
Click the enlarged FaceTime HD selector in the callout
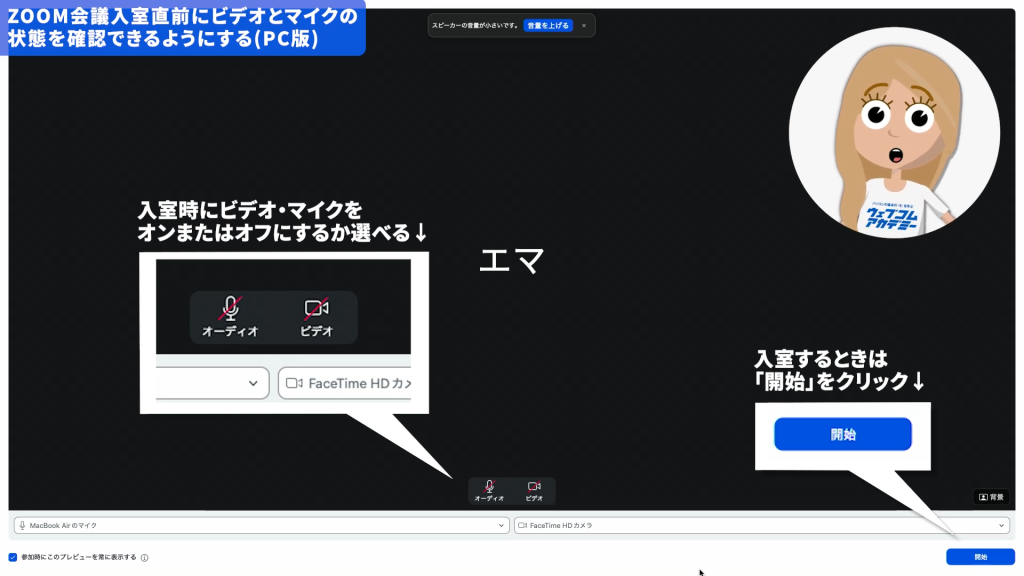click(x=345, y=383)
